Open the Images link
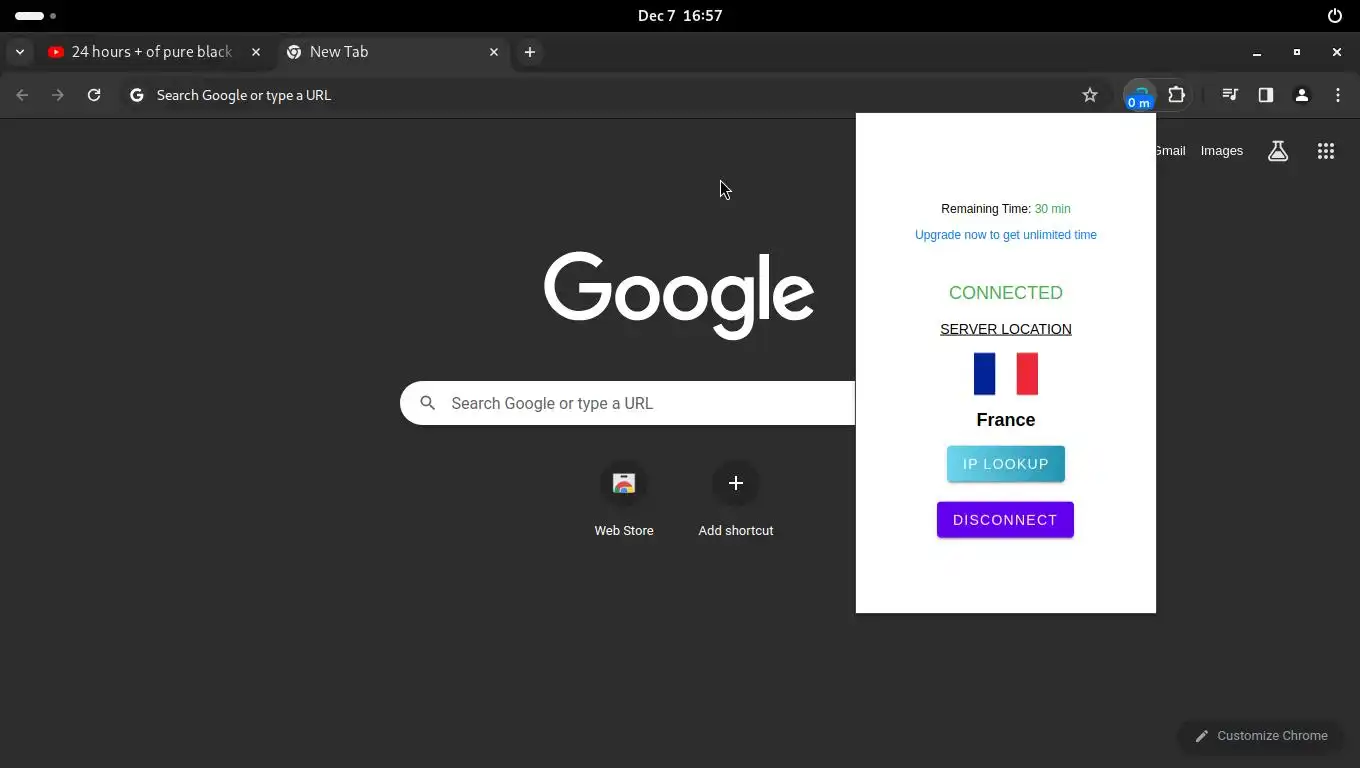The image size is (1360, 768). (1222, 151)
